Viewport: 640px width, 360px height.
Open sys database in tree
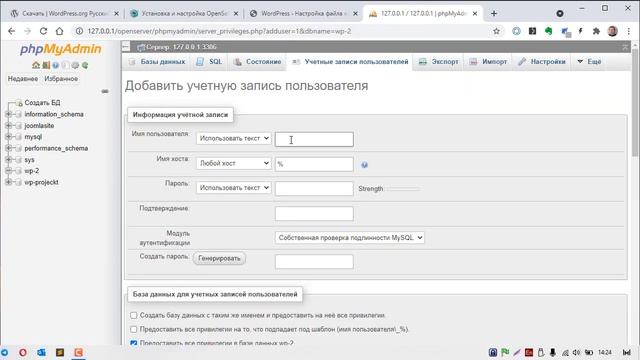[x=29, y=160]
